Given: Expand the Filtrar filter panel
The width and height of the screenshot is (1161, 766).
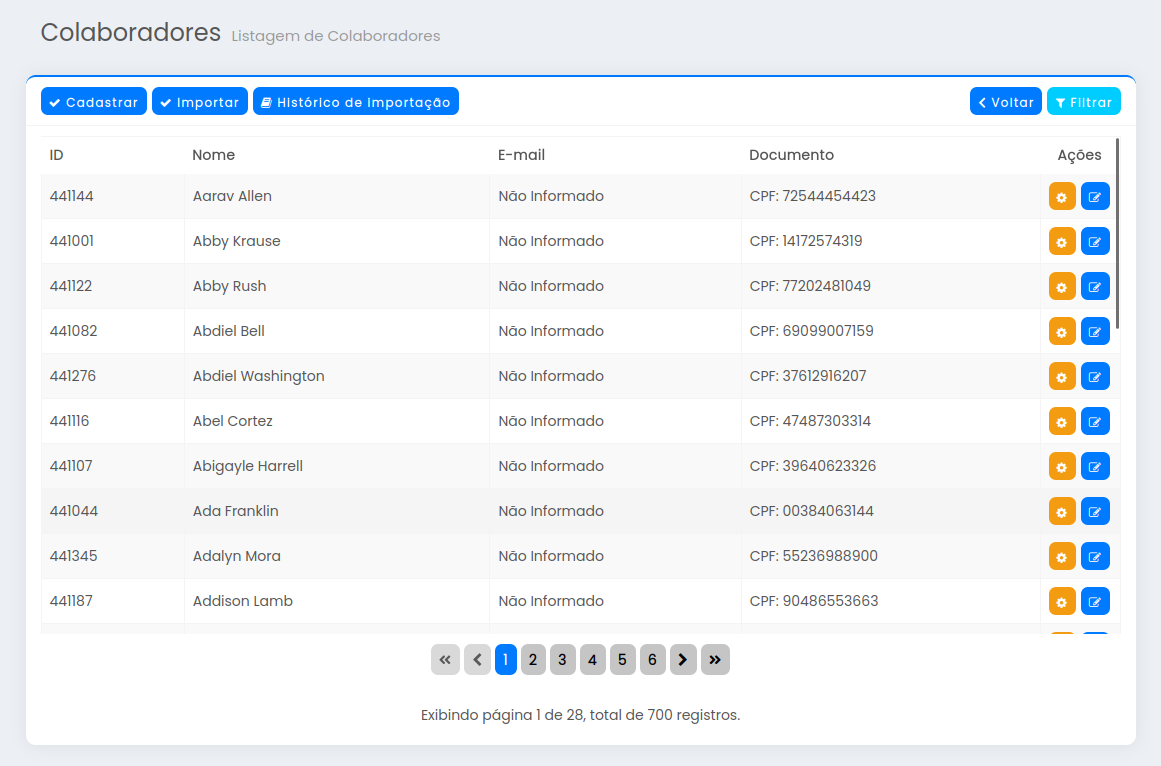Looking at the screenshot, I should click(x=1083, y=102).
